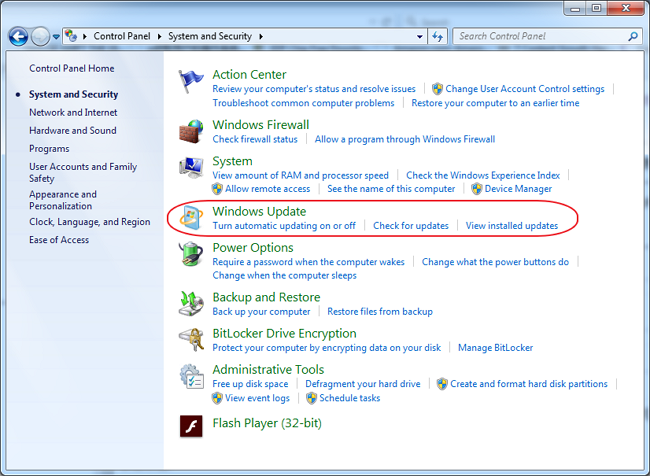Viewport: 650px width, 476px height.
Task: Click the Administrative Tools gear icon
Action: [x=191, y=376]
